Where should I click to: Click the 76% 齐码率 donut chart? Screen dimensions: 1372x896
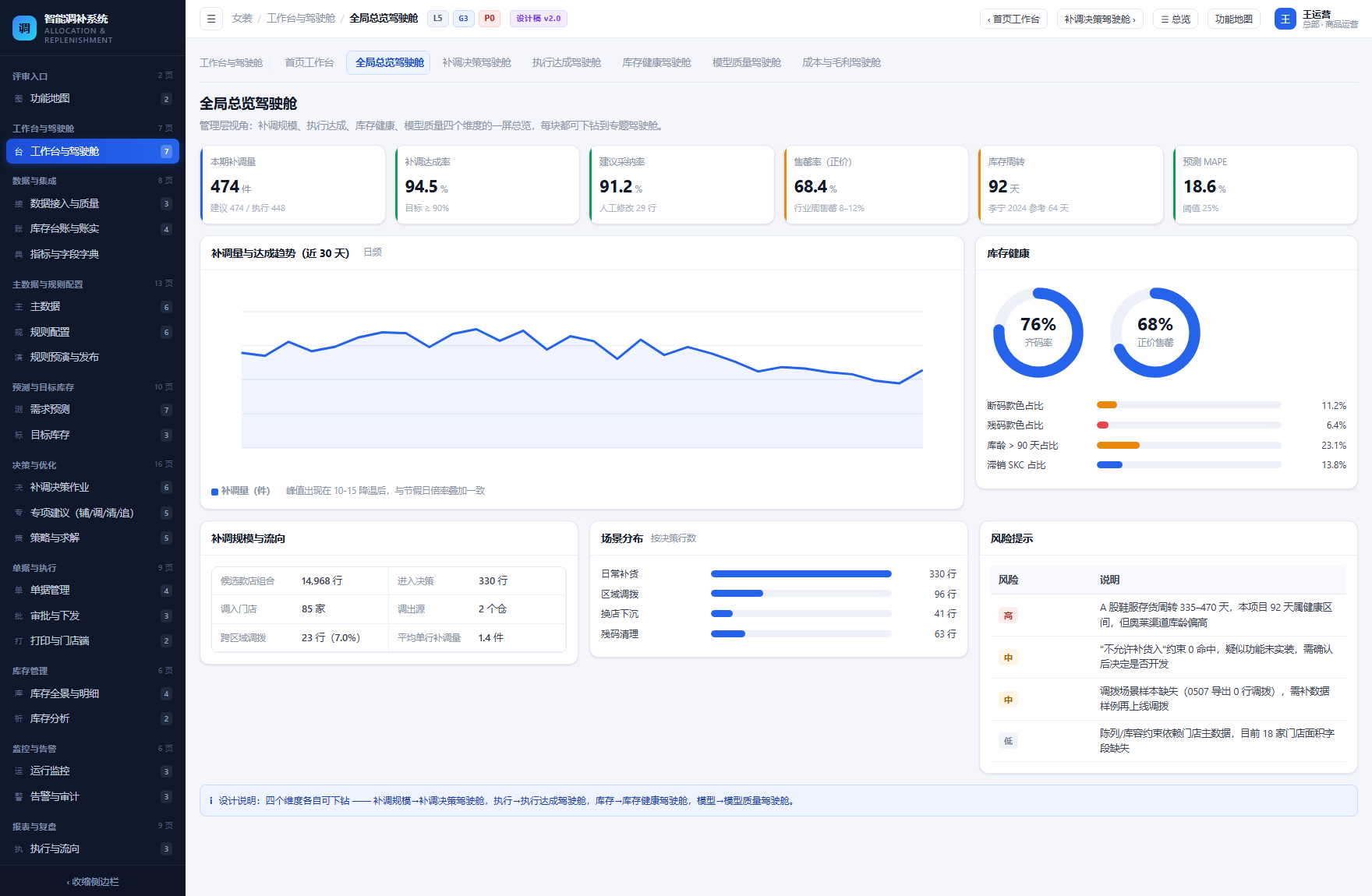point(1038,333)
